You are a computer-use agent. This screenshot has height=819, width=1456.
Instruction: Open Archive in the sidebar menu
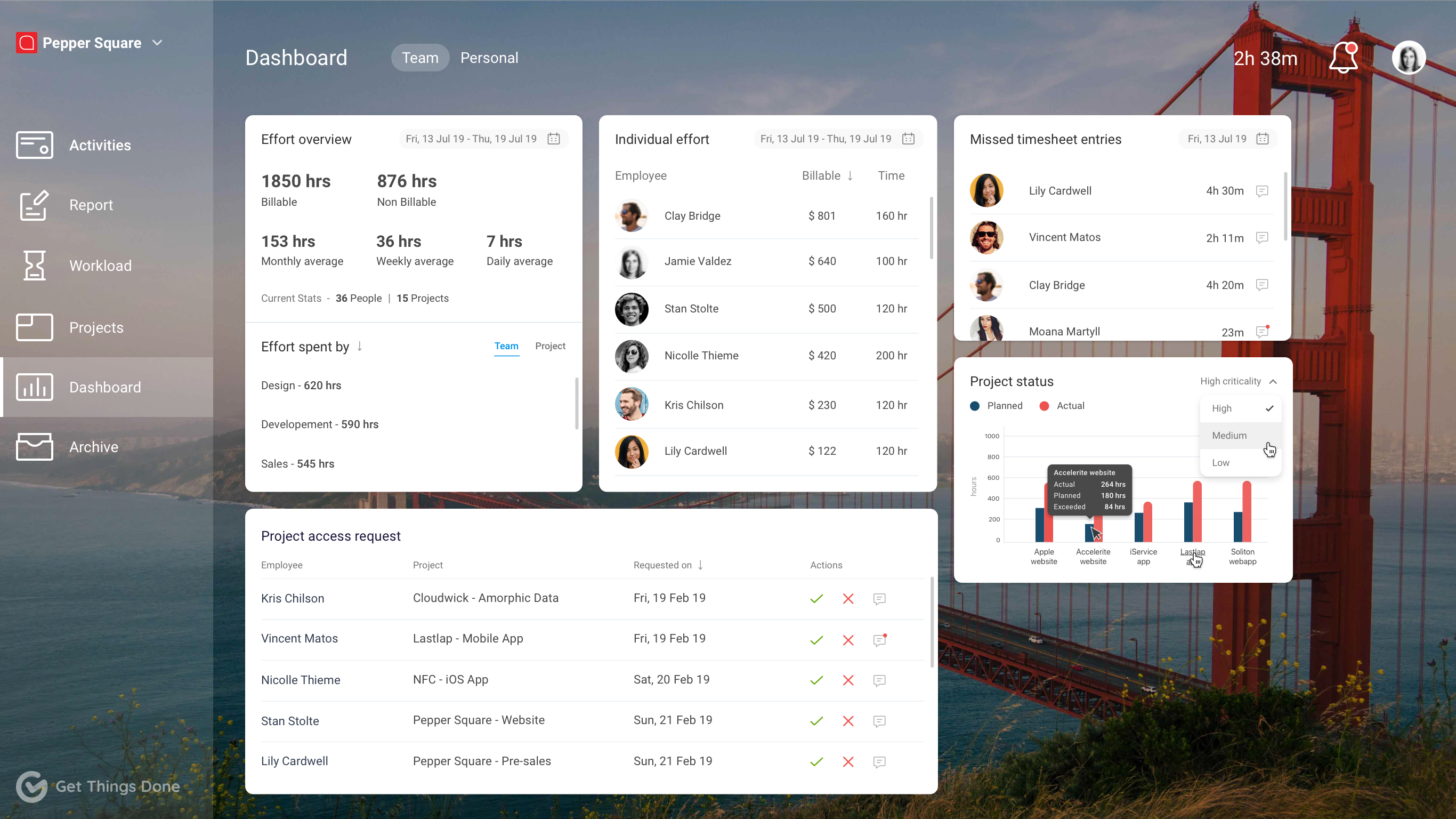click(93, 447)
